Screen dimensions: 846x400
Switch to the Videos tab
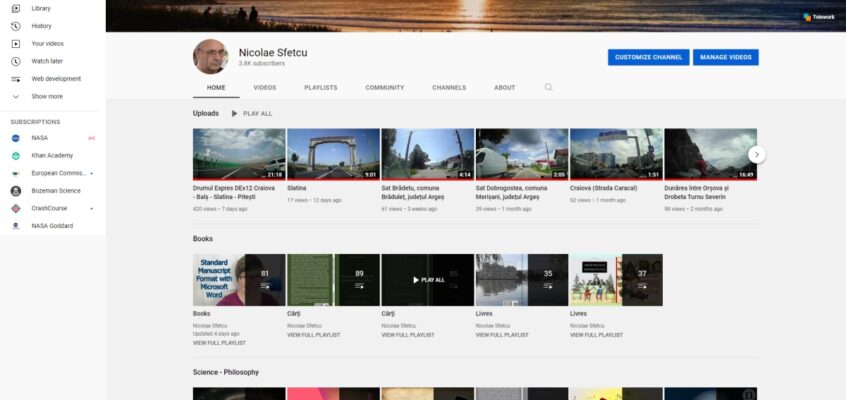pyautogui.click(x=265, y=87)
